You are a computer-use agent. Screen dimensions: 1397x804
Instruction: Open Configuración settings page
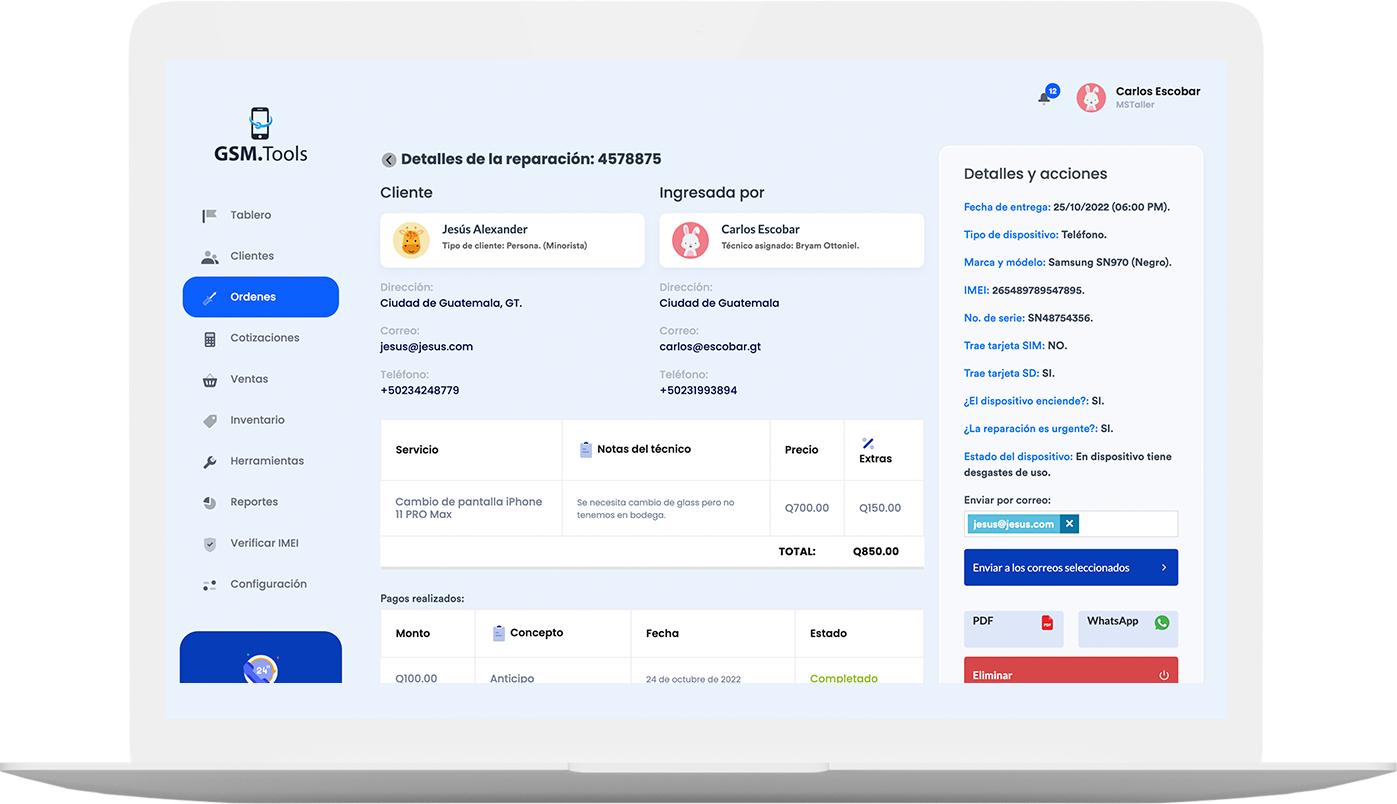268,584
